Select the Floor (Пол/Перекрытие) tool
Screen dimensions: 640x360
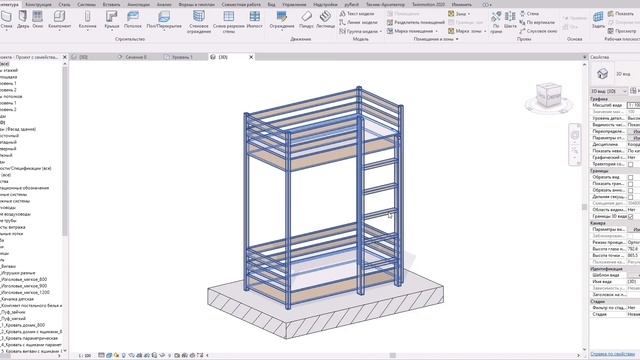coord(164,19)
